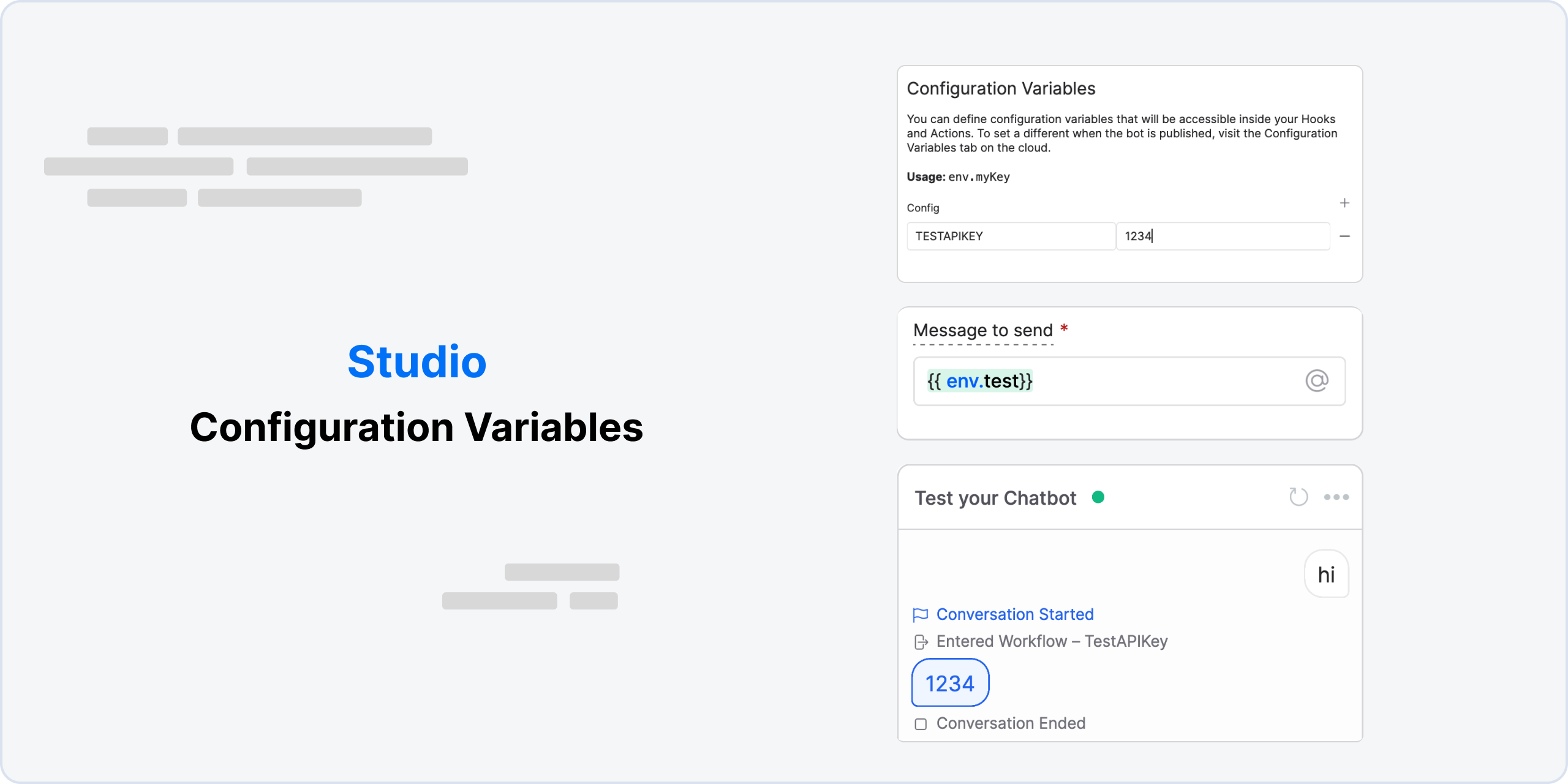This screenshot has height=784, width=1568.
Task: Click the 1234 response bubble in chatbot
Action: (x=950, y=683)
